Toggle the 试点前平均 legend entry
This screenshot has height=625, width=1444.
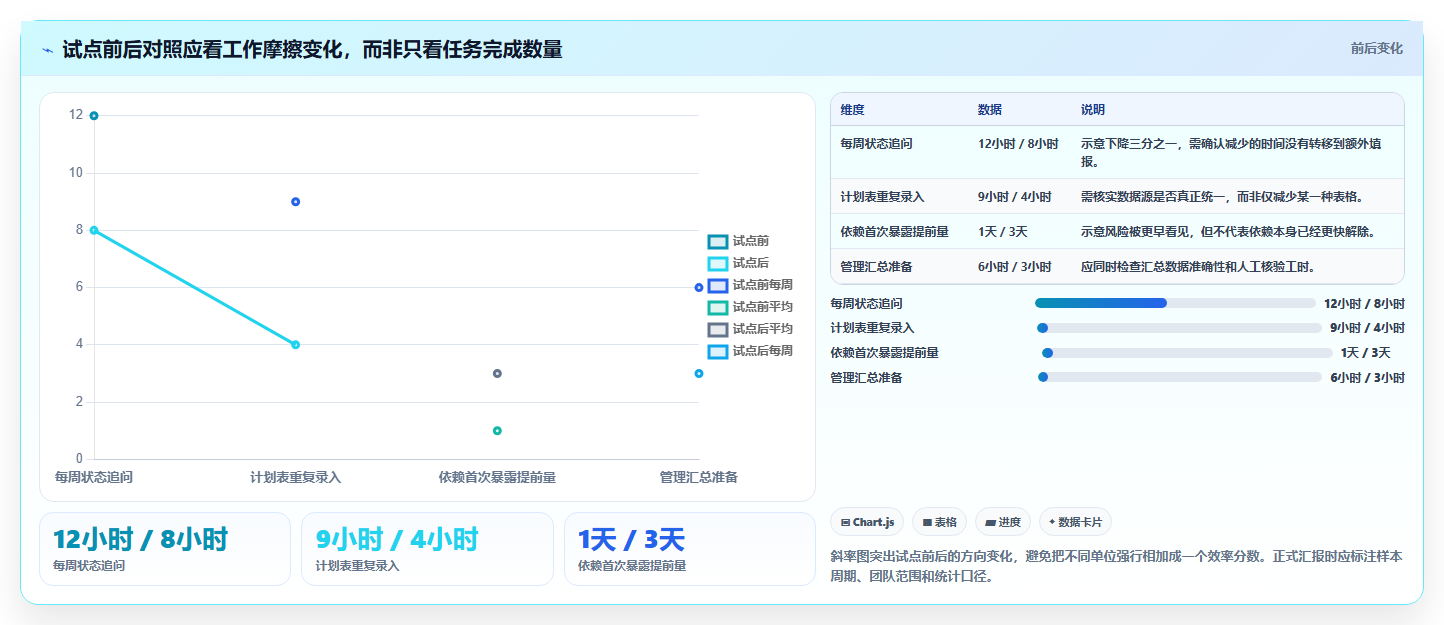[x=750, y=307]
